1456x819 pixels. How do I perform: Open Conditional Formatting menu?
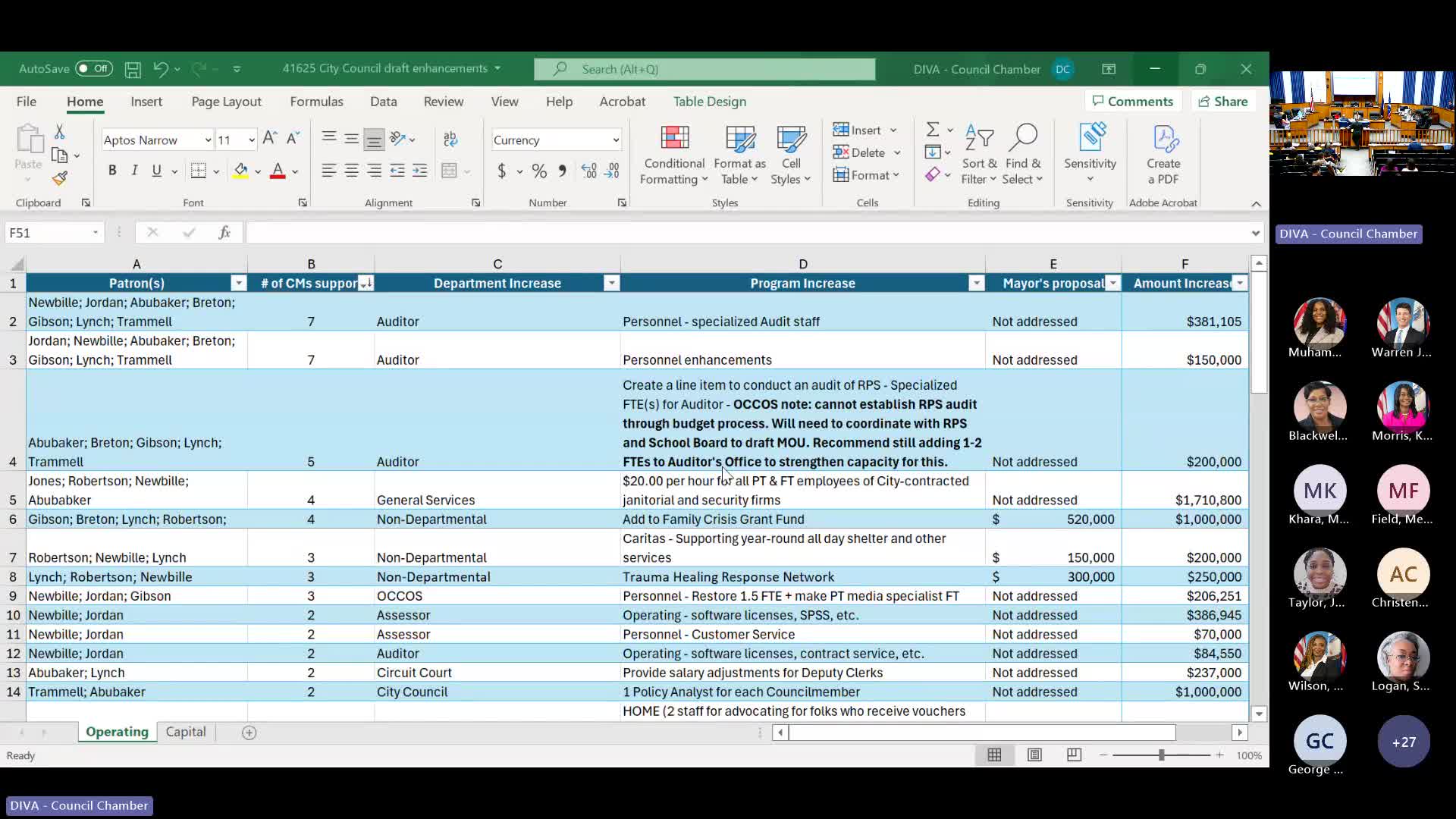pyautogui.click(x=674, y=155)
